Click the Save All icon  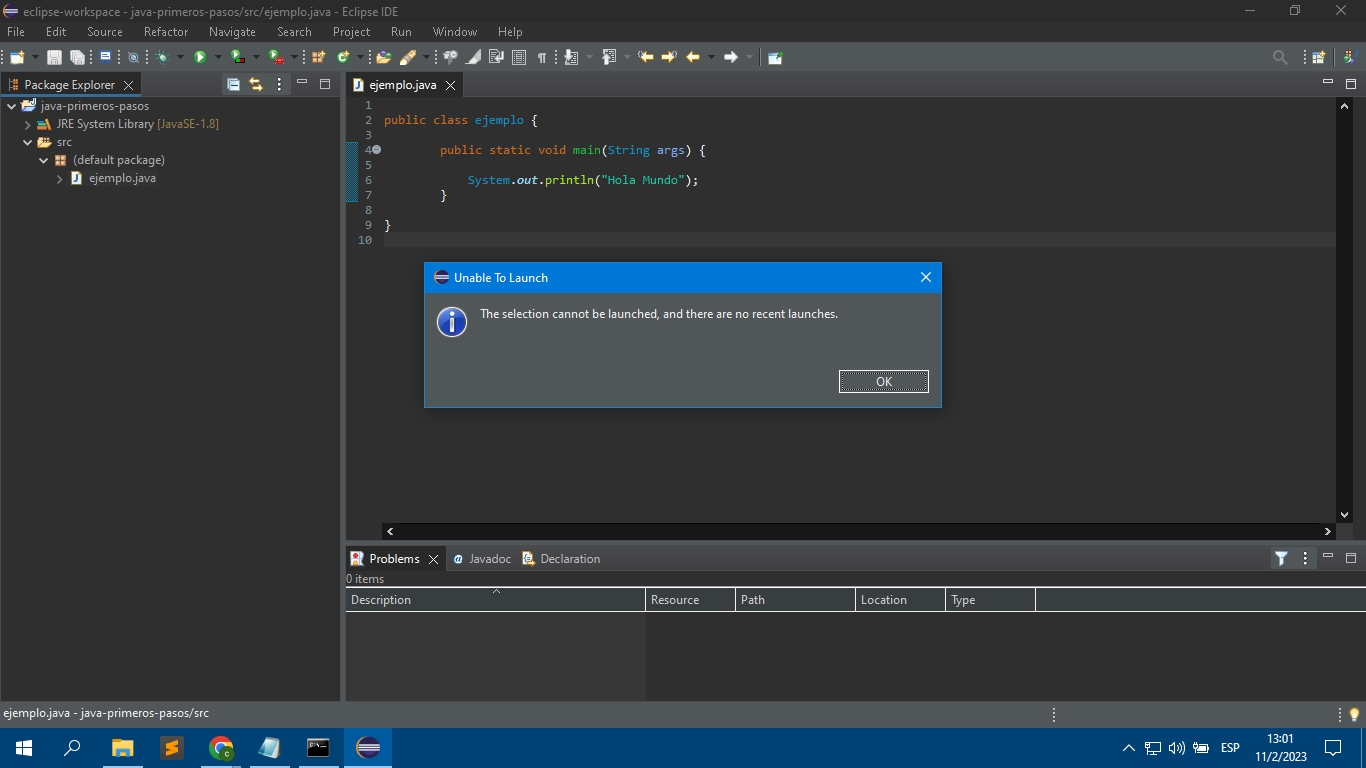(x=77, y=57)
